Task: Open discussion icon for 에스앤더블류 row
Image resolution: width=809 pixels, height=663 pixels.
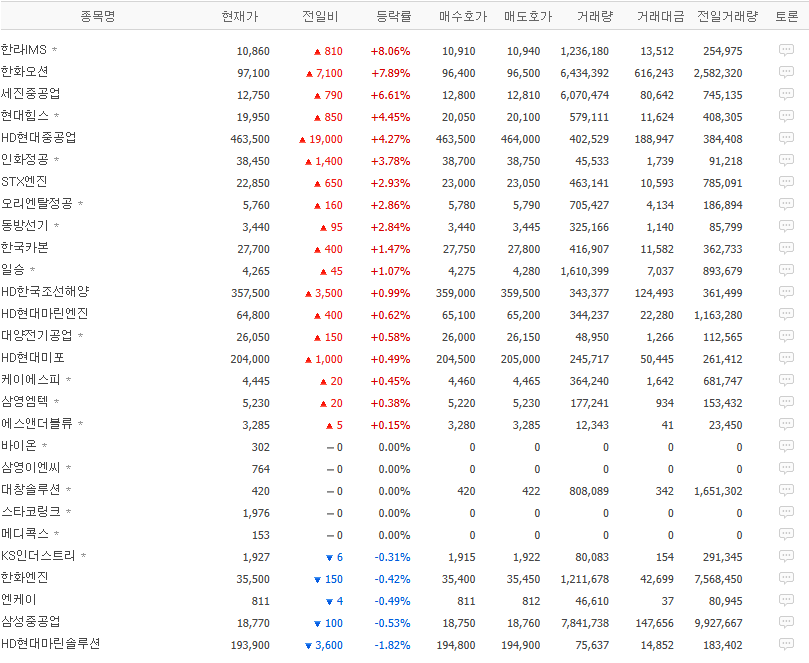Action: pyautogui.click(x=786, y=424)
